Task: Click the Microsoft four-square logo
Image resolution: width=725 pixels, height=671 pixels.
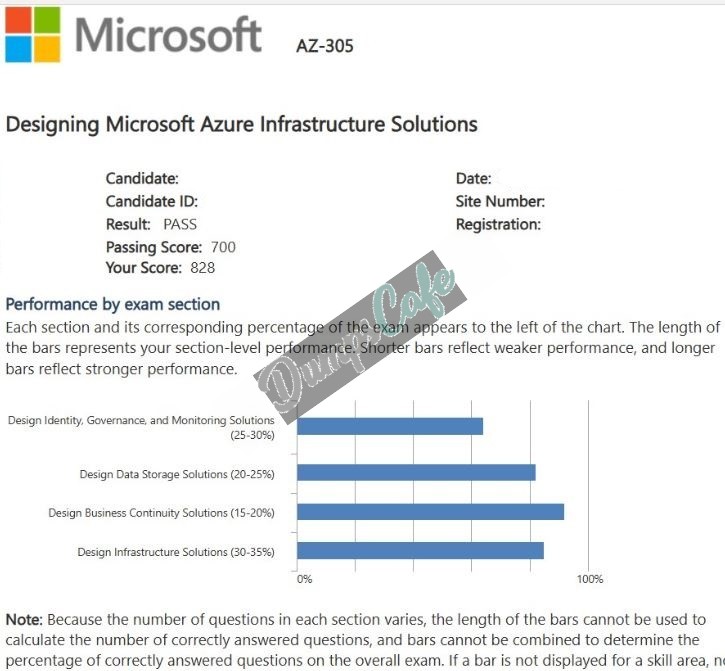Action: [32, 34]
